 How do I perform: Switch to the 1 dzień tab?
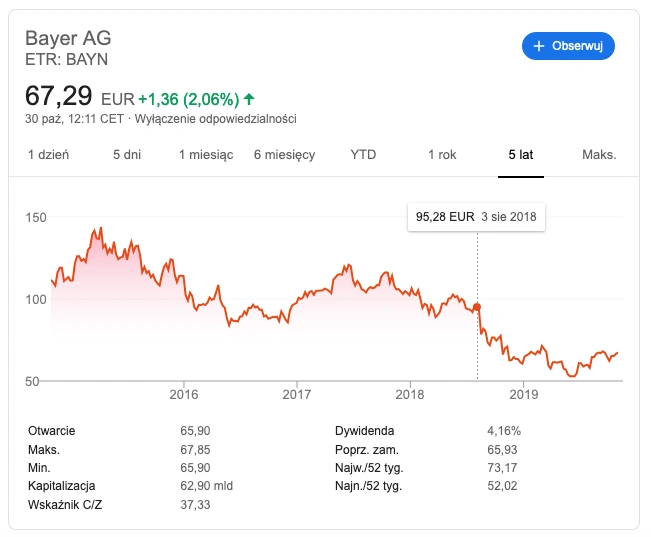[x=48, y=155]
